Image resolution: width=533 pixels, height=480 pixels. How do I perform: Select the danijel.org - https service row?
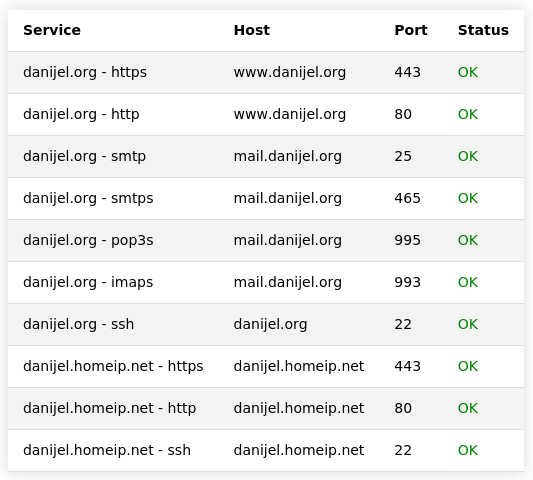266,72
